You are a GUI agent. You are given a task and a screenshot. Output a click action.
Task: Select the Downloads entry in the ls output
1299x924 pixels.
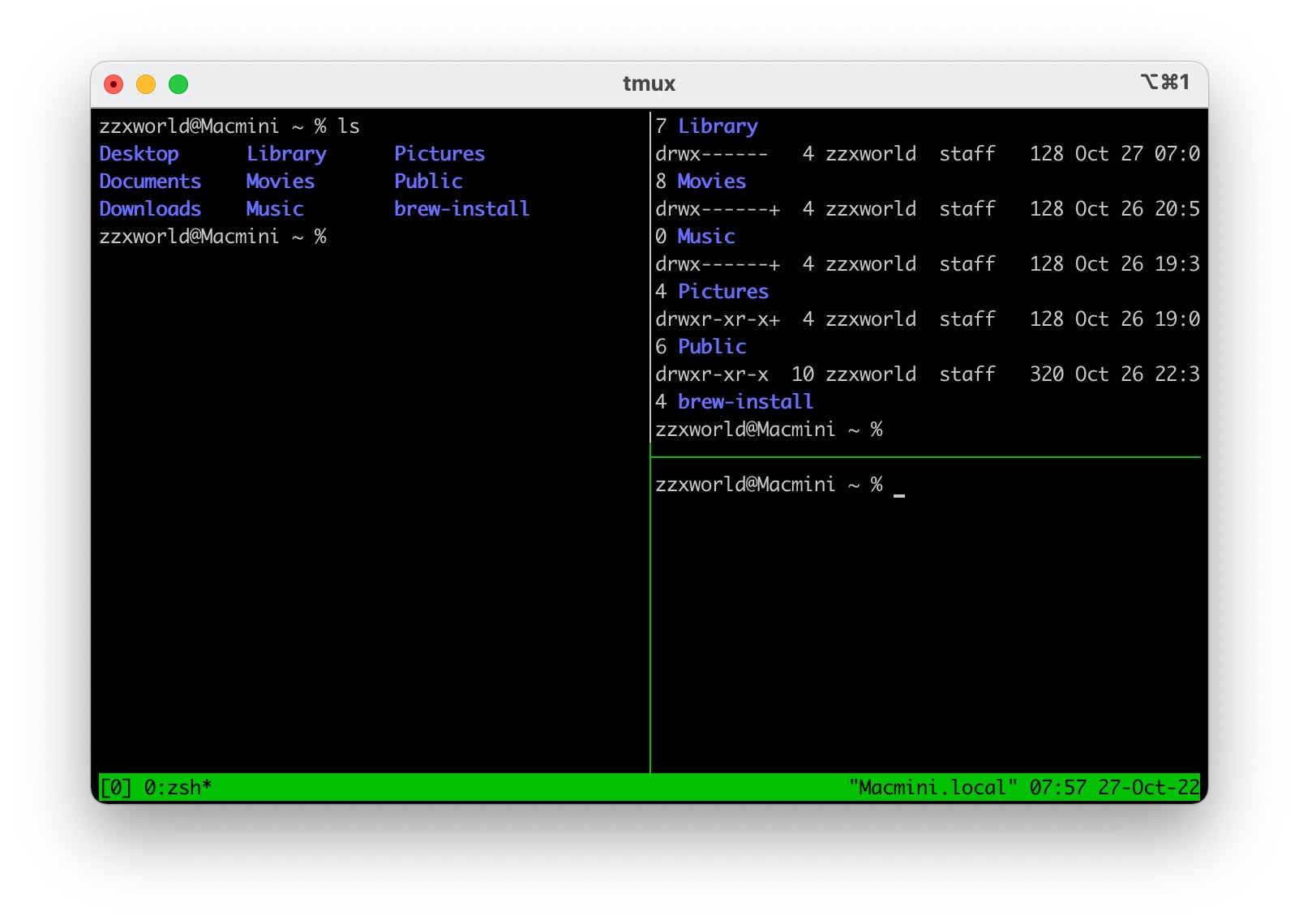(x=150, y=208)
